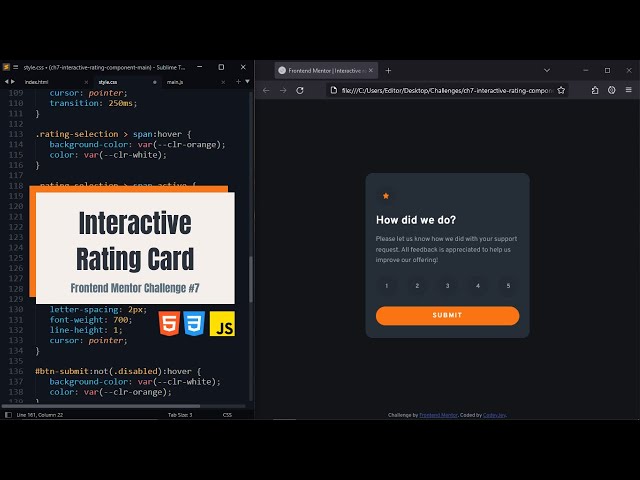Select rating 1

coord(387,286)
